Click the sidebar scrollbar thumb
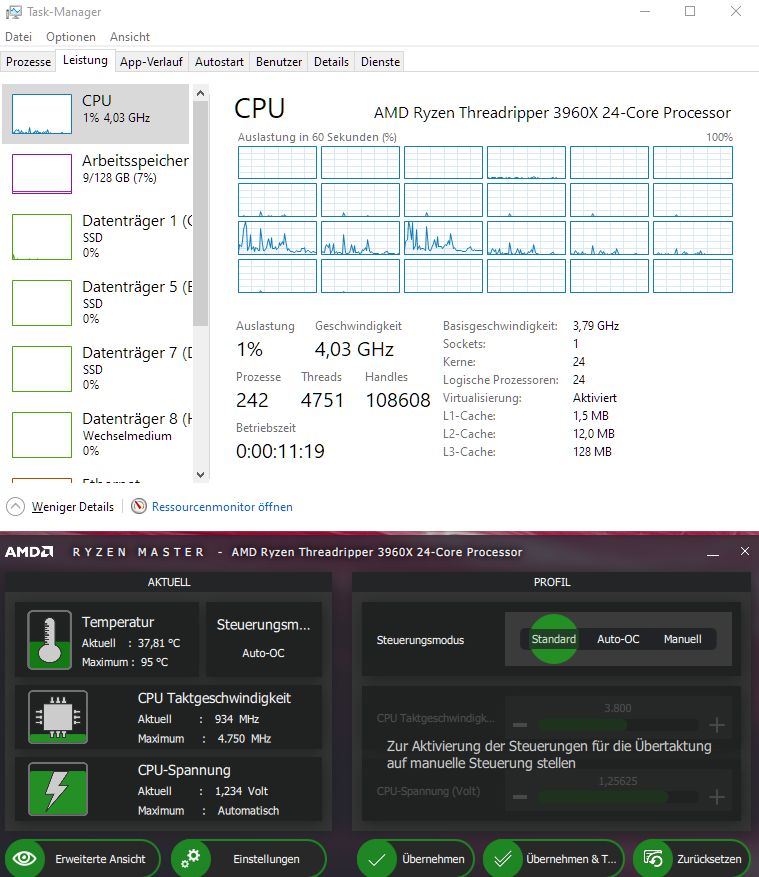 pyautogui.click(x=201, y=213)
